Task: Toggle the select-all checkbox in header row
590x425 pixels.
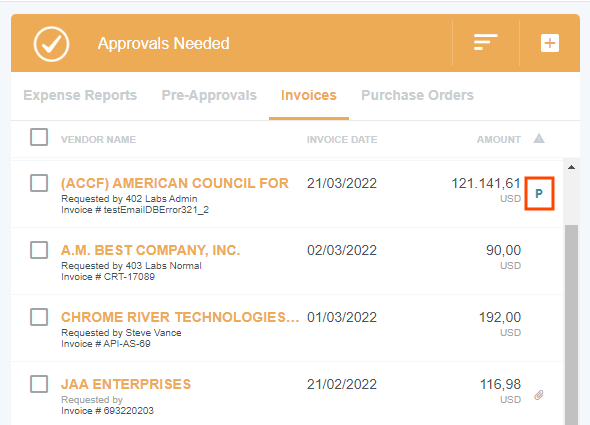Action: pos(39,137)
